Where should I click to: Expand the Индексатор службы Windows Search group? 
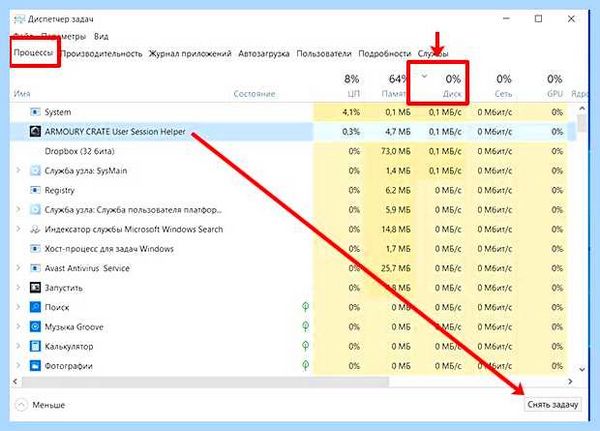tap(18, 229)
